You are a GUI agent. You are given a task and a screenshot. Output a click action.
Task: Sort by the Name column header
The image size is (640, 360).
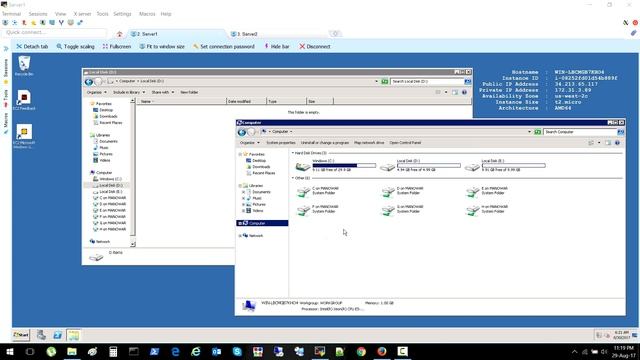(181, 101)
